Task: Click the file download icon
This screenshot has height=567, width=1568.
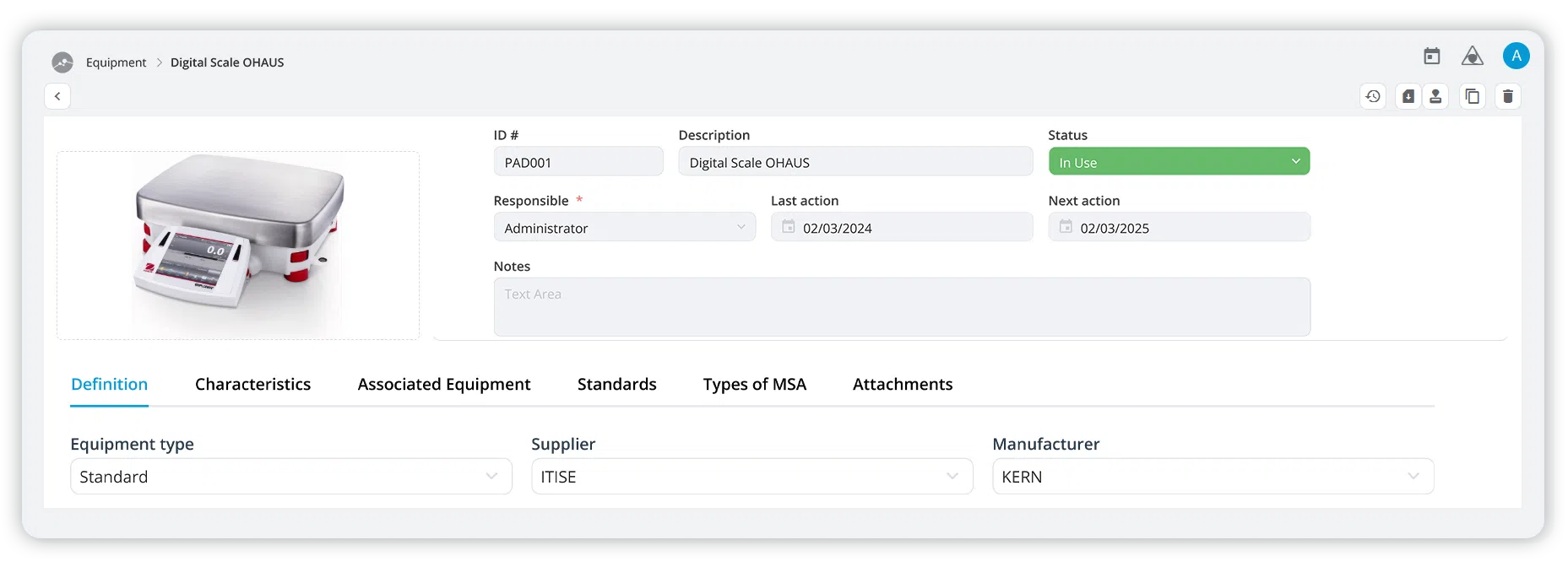Action: (x=1408, y=96)
